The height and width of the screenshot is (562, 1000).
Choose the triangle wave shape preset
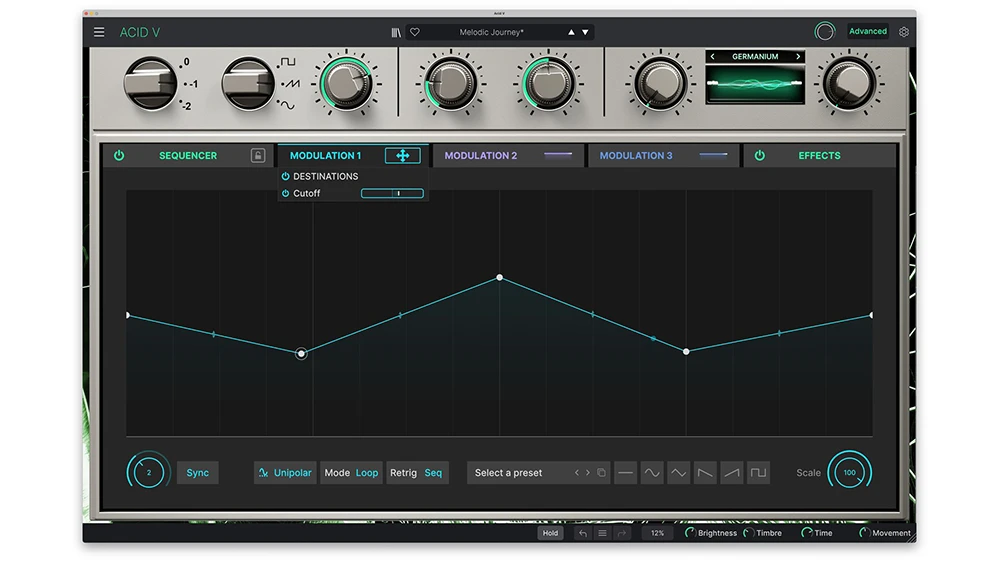(x=679, y=473)
